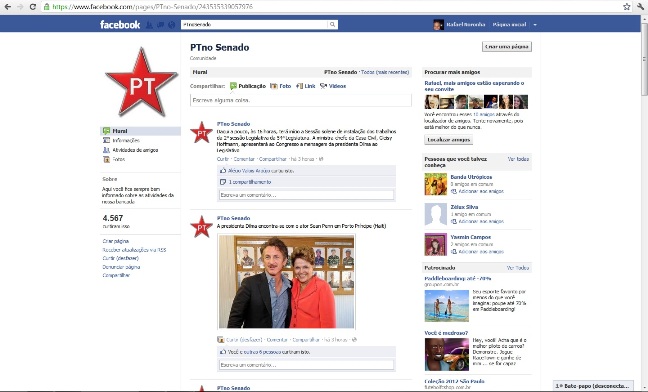
Task: Click the vertical scrollbar handle
Action: click(x=644, y=58)
